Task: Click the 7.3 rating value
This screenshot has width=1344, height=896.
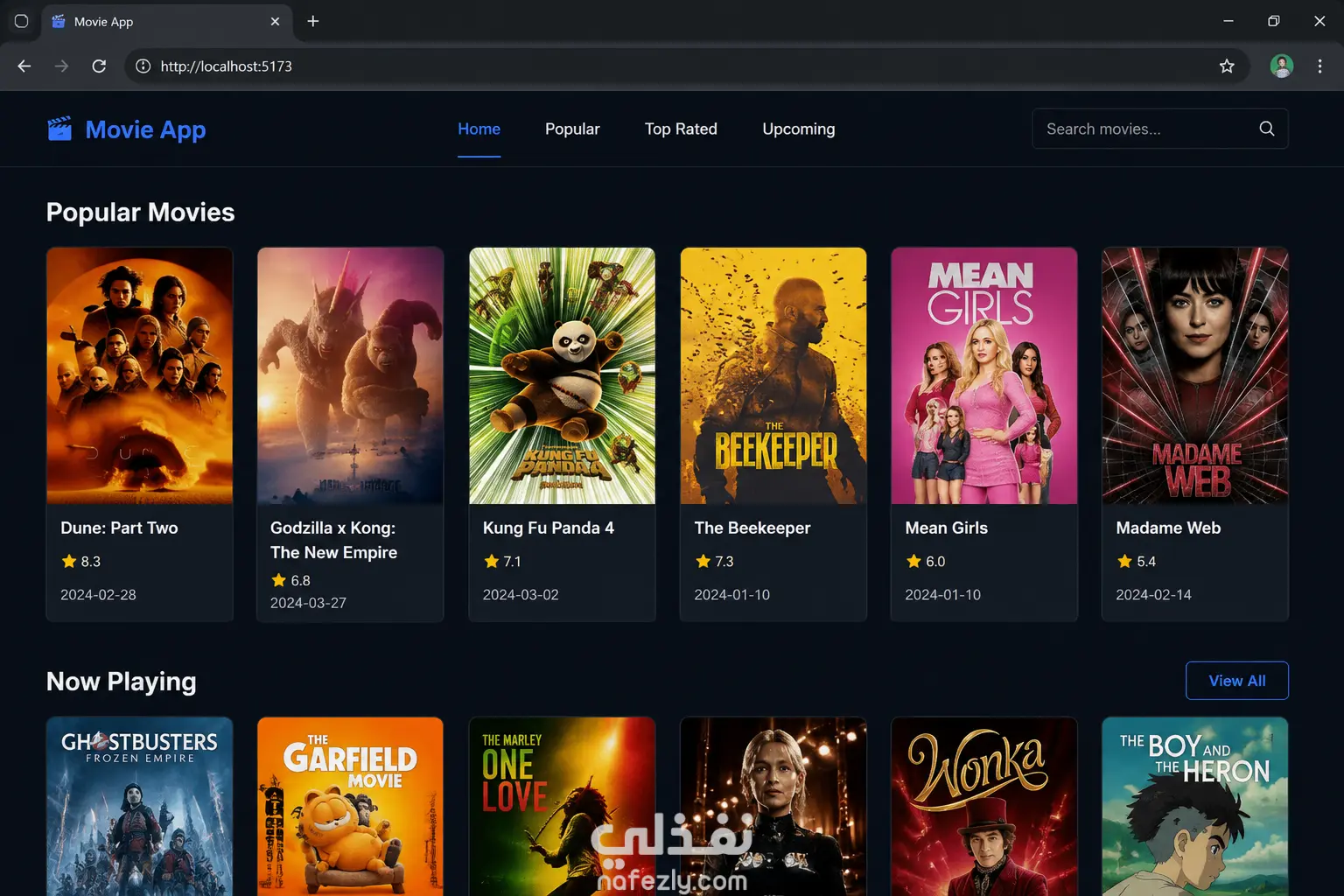Action: (724, 562)
